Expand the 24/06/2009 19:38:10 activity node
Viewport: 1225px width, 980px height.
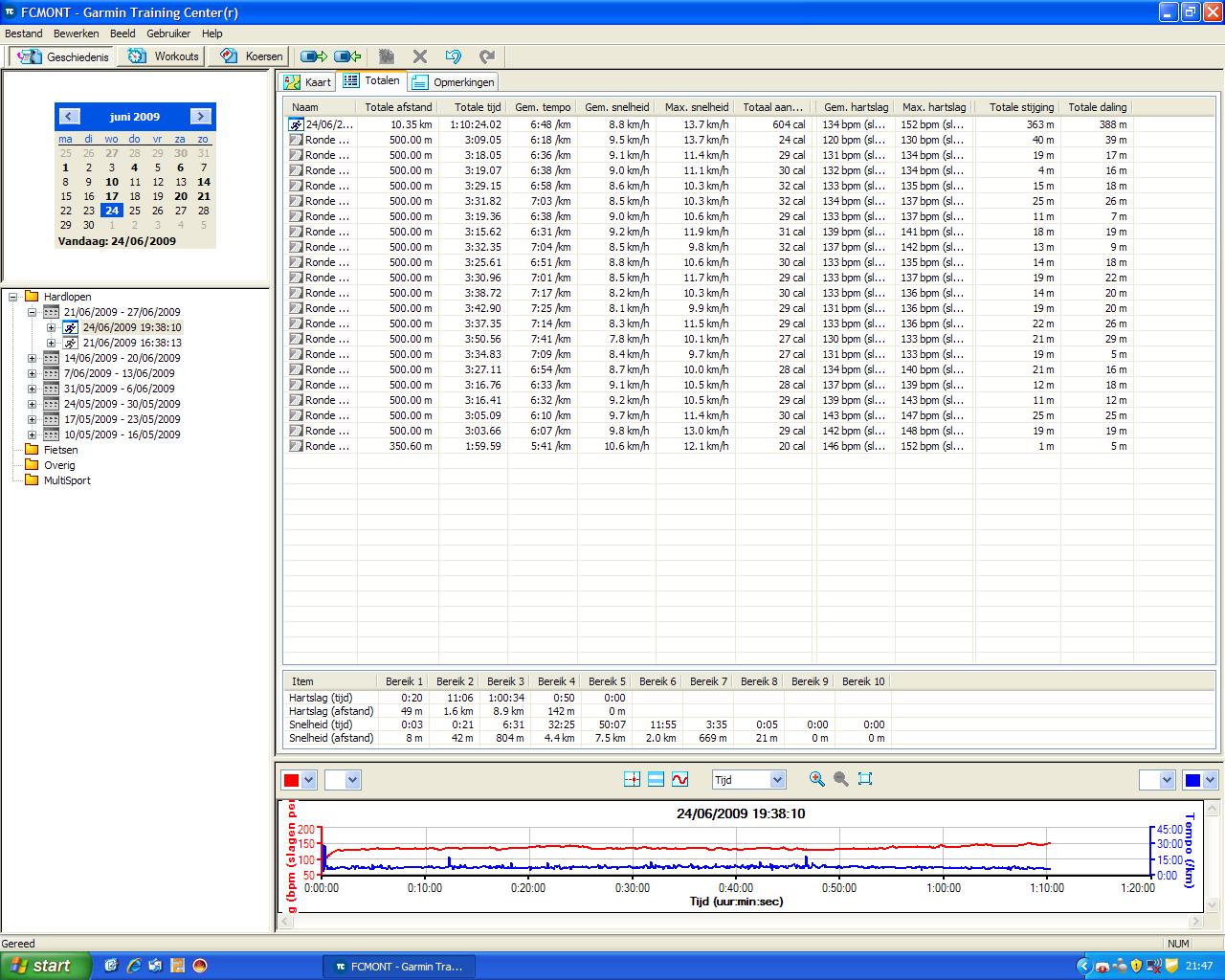pyautogui.click(x=52, y=327)
